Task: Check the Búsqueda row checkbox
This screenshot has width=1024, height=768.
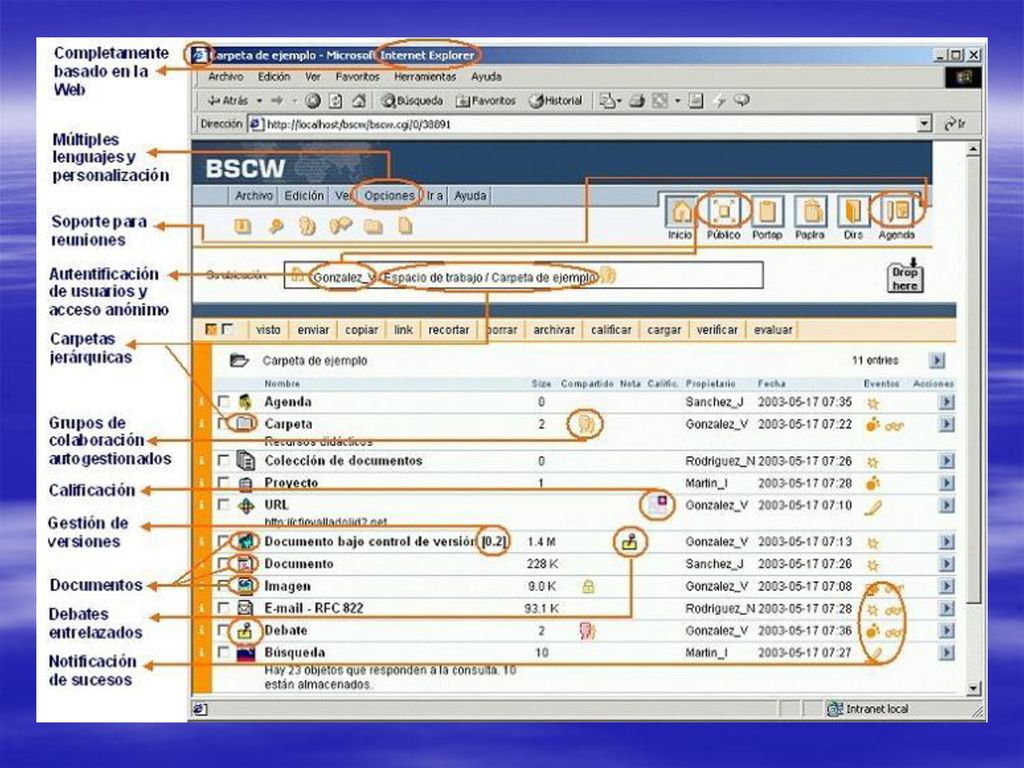Action: tap(223, 652)
